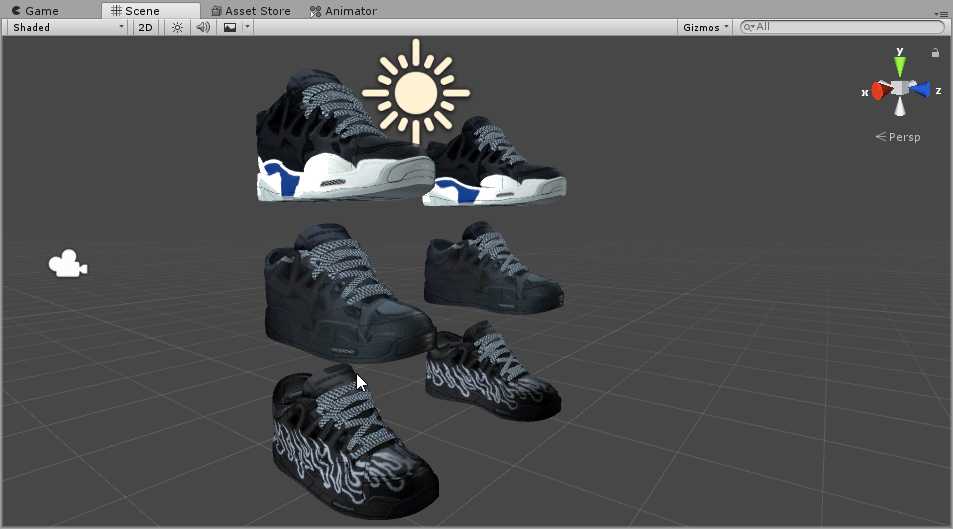Open the Asset Store tab
The height and width of the screenshot is (529, 953).
point(251,11)
